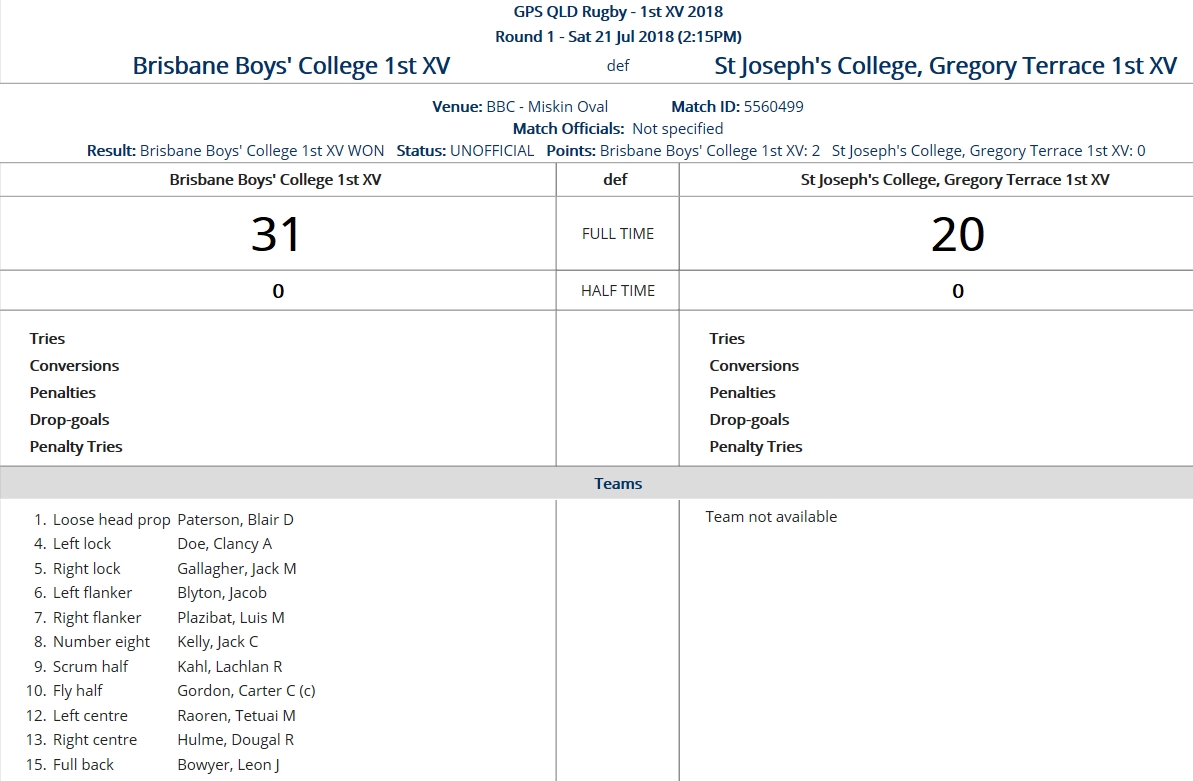Select the Match ID number 5560499
The image size is (1193, 781).
773,107
